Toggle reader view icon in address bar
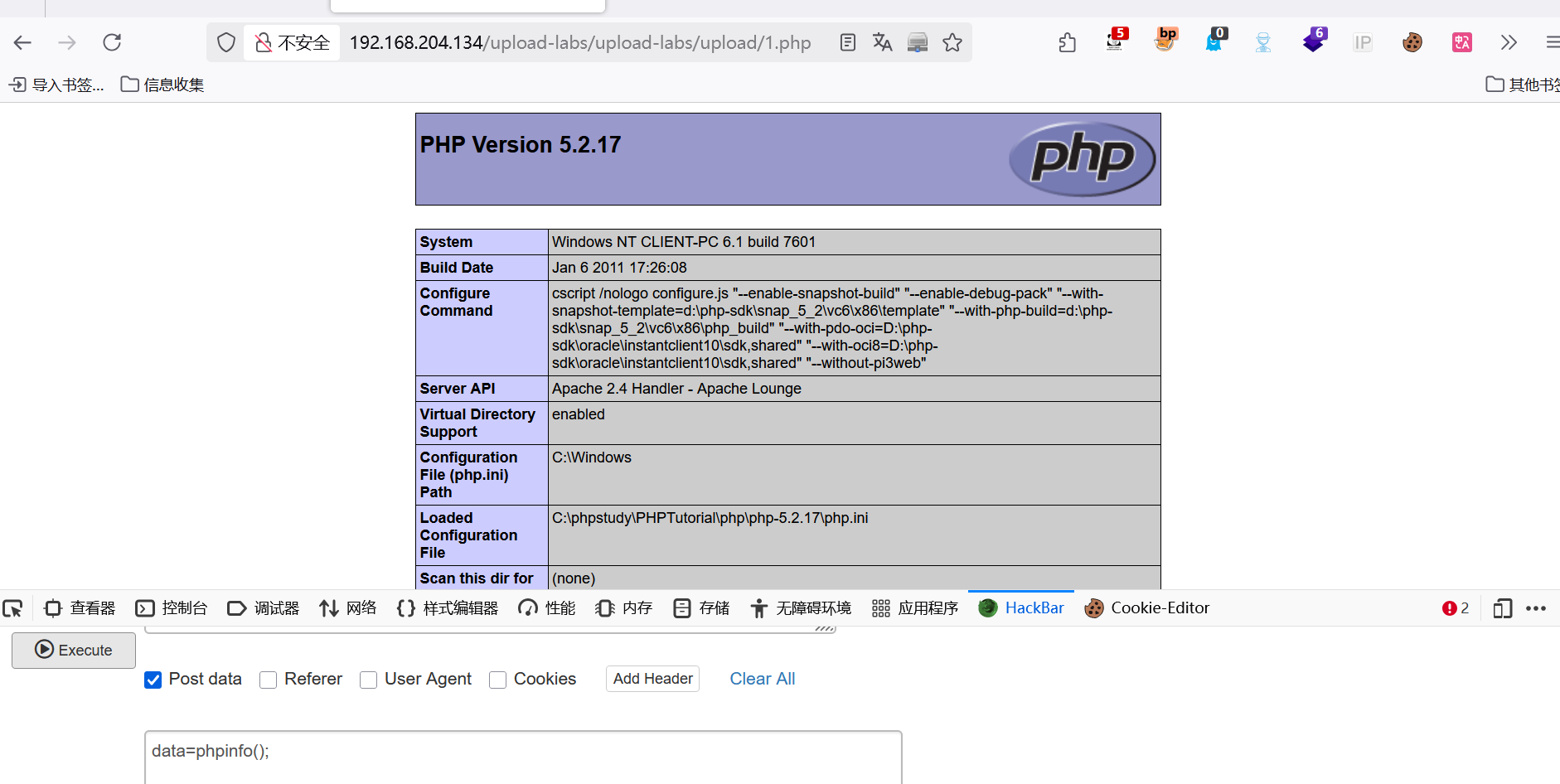The width and height of the screenshot is (1560, 784). click(847, 42)
